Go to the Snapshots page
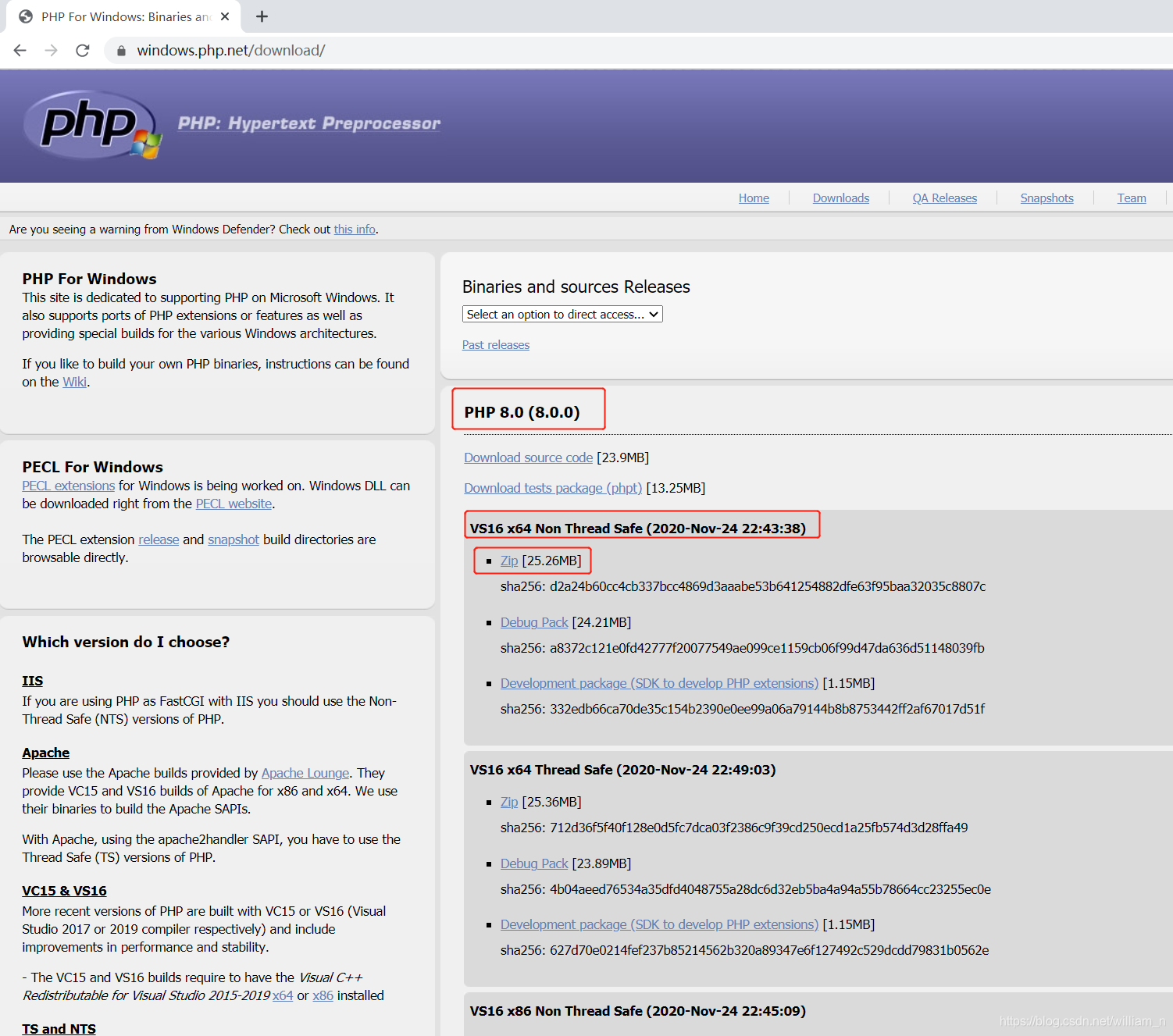 1046,198
